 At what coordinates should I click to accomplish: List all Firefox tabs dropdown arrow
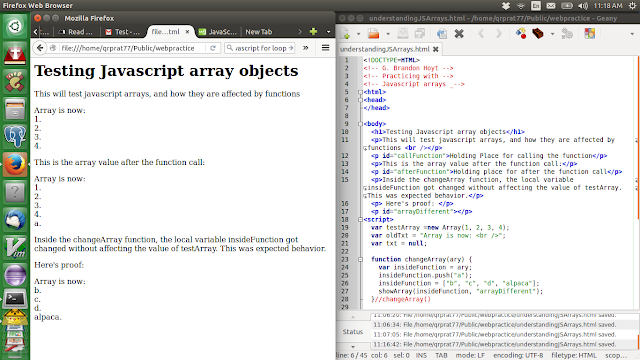pos(329,32)
